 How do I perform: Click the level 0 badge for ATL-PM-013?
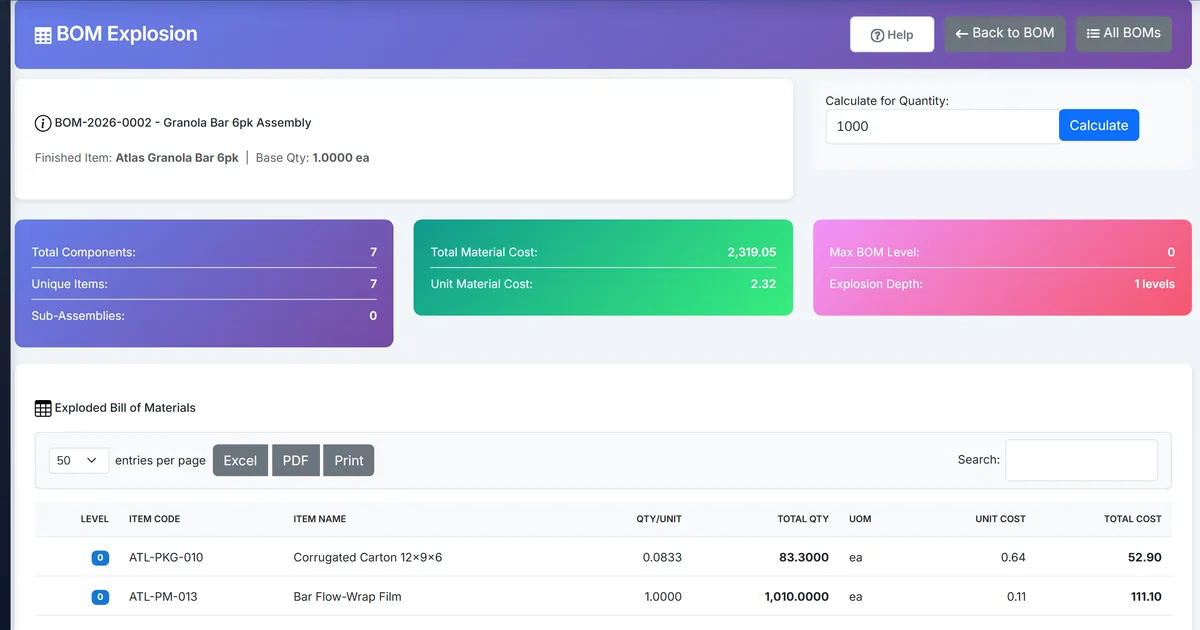tap(100, 597)
